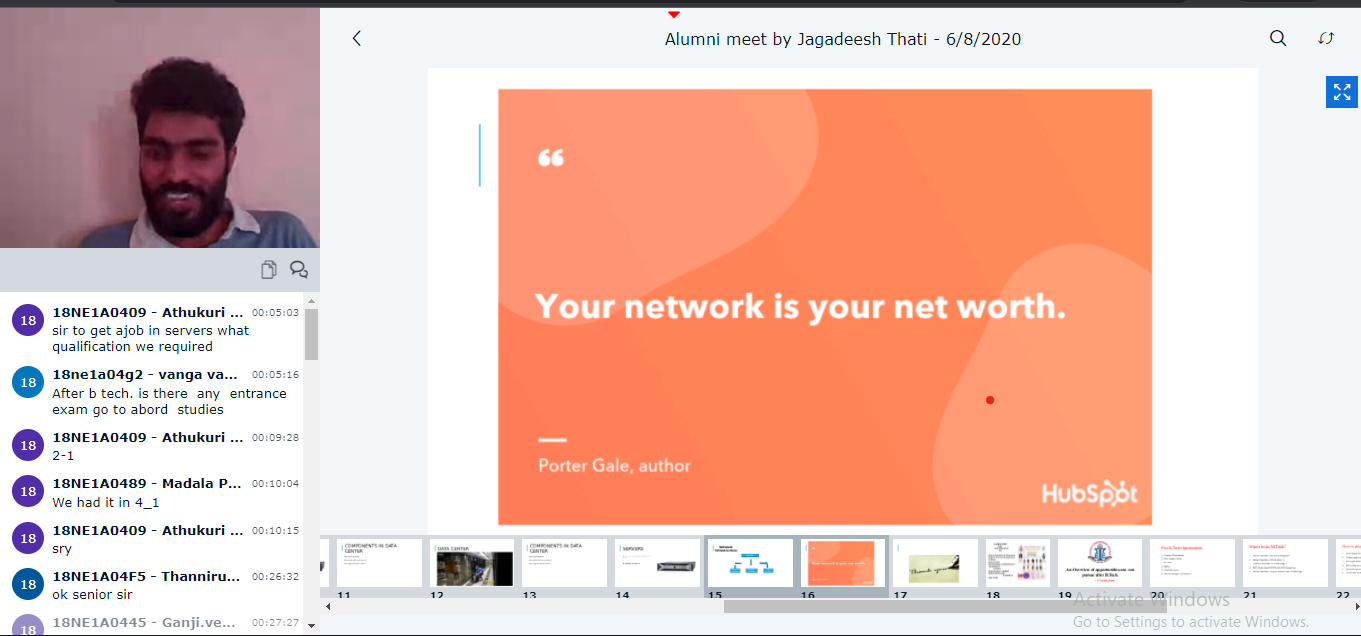Select slide 18 thumbnail
The height and width of the screenshot is (636, 1361).
coord(1017,563)
